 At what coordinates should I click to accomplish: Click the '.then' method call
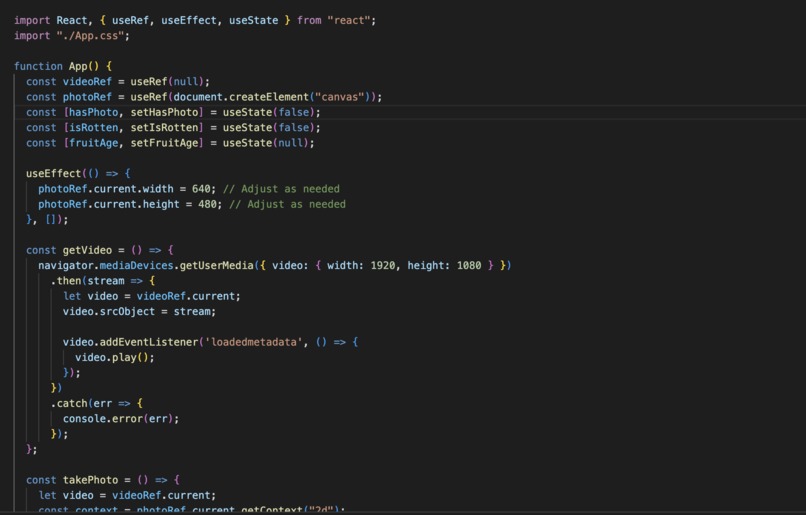click(66, 281)
